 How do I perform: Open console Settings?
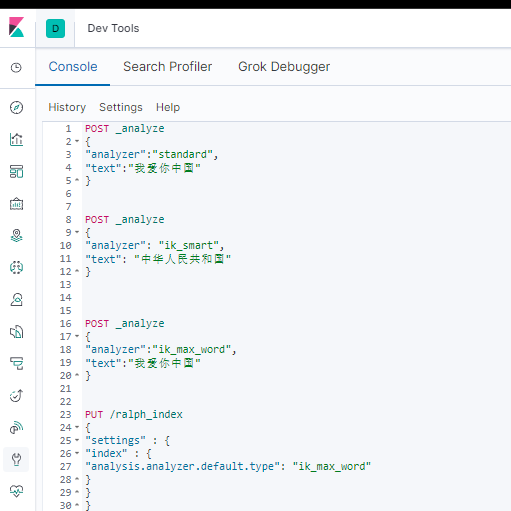(121, 107)
